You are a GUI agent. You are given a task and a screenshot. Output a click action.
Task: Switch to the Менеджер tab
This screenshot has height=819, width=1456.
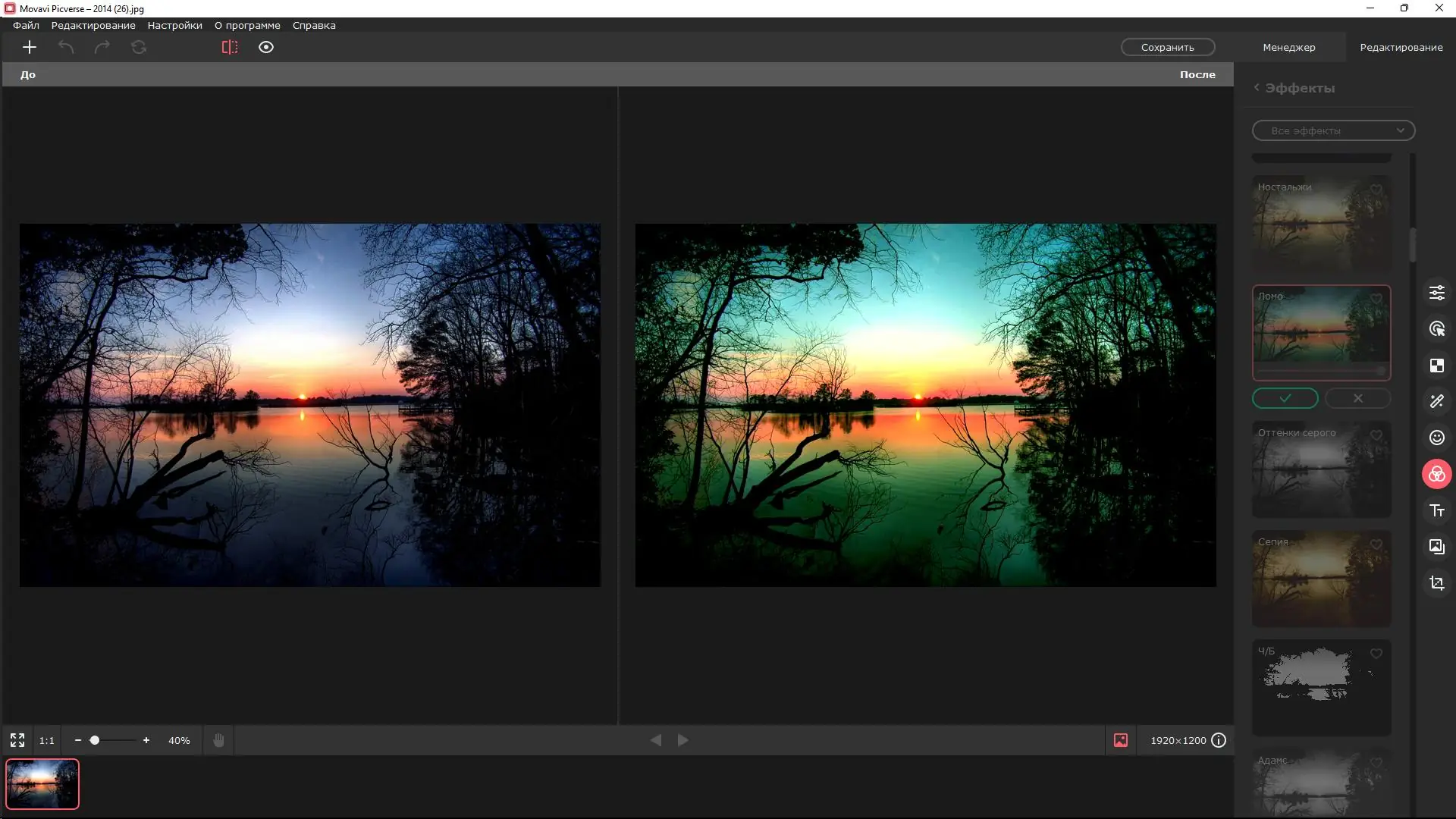coord(1288,47)
